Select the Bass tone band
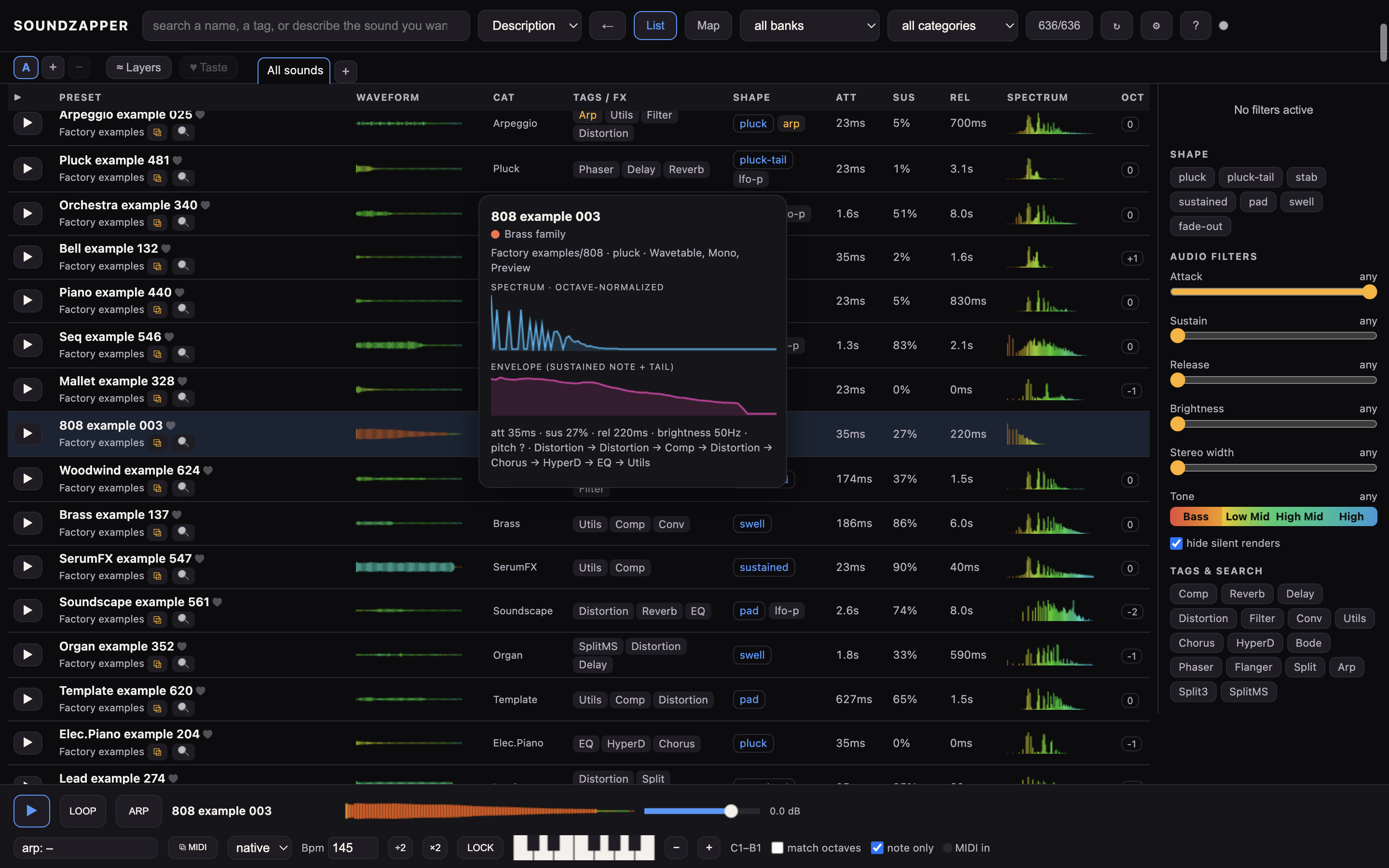The height and width of the screenshot is (868, 1389). pos(1196,516)
